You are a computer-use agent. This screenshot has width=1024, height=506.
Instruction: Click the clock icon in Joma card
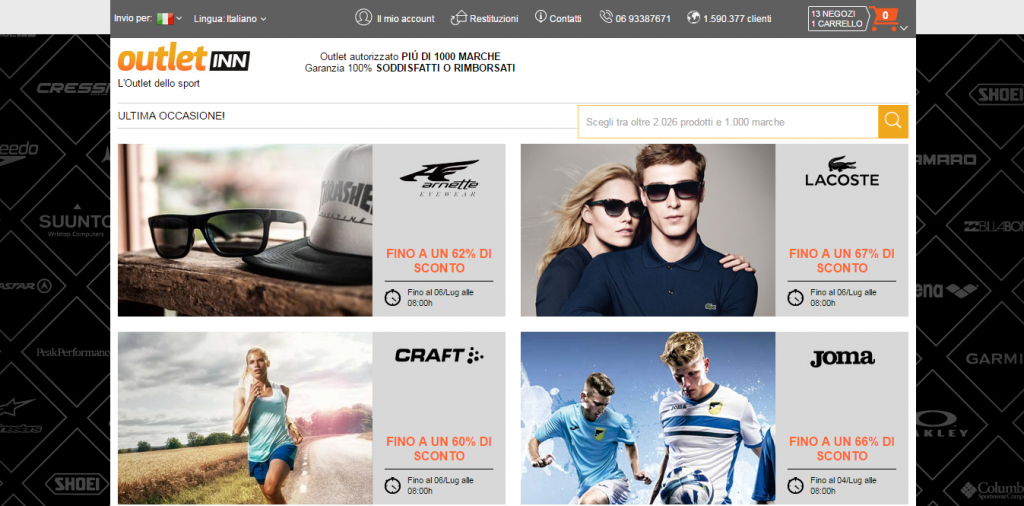coord(795,486)
